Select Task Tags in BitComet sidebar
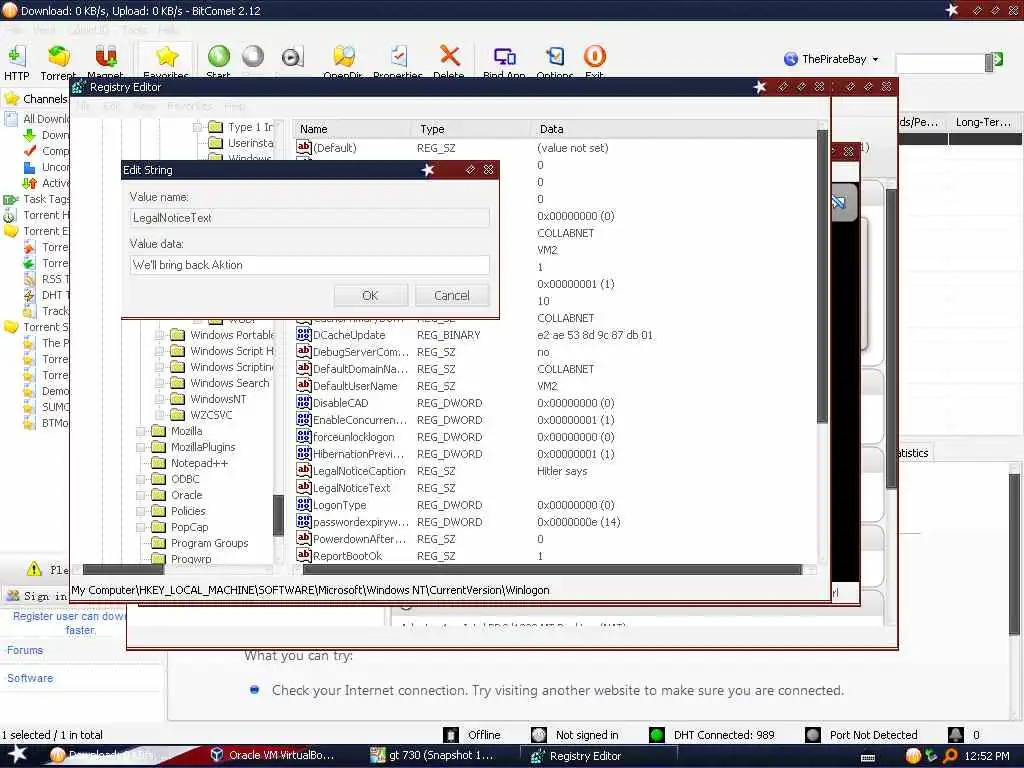The height and width of the screenshot is (768, 1024). click(x=46, y=199)
